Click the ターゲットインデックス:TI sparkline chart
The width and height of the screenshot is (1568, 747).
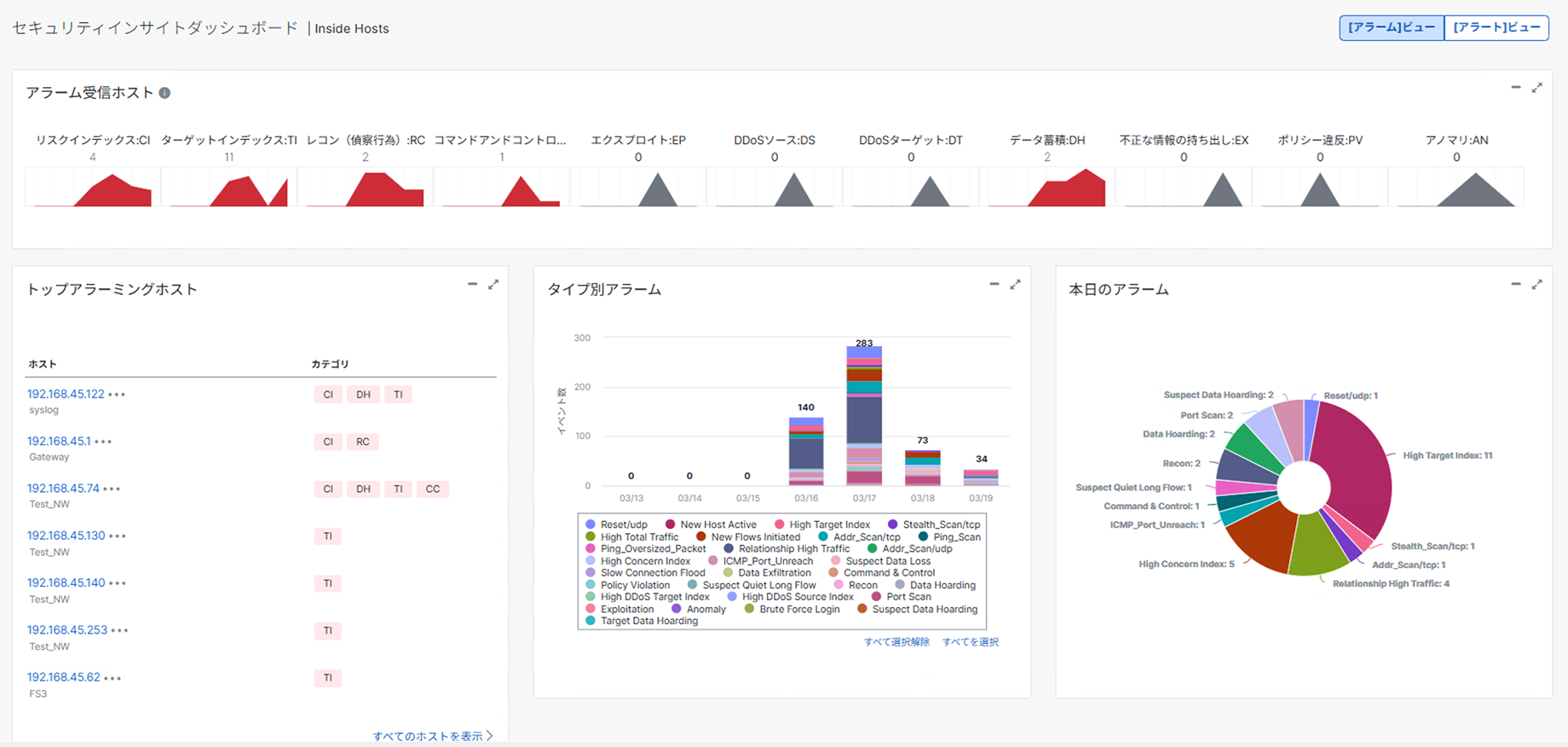pos(229,187)
